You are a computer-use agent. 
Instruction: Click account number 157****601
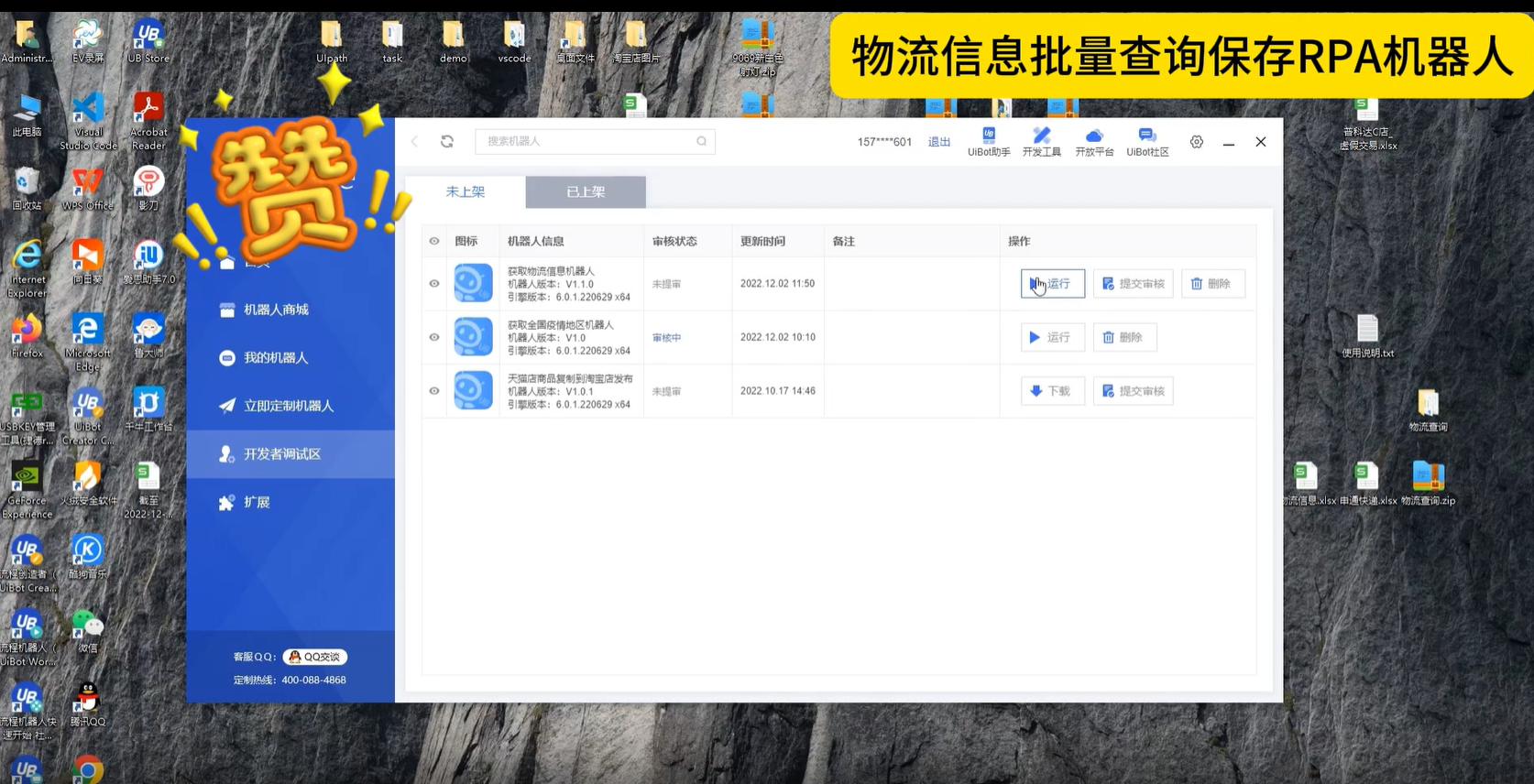pyautogui.click(x=884, y=142)
